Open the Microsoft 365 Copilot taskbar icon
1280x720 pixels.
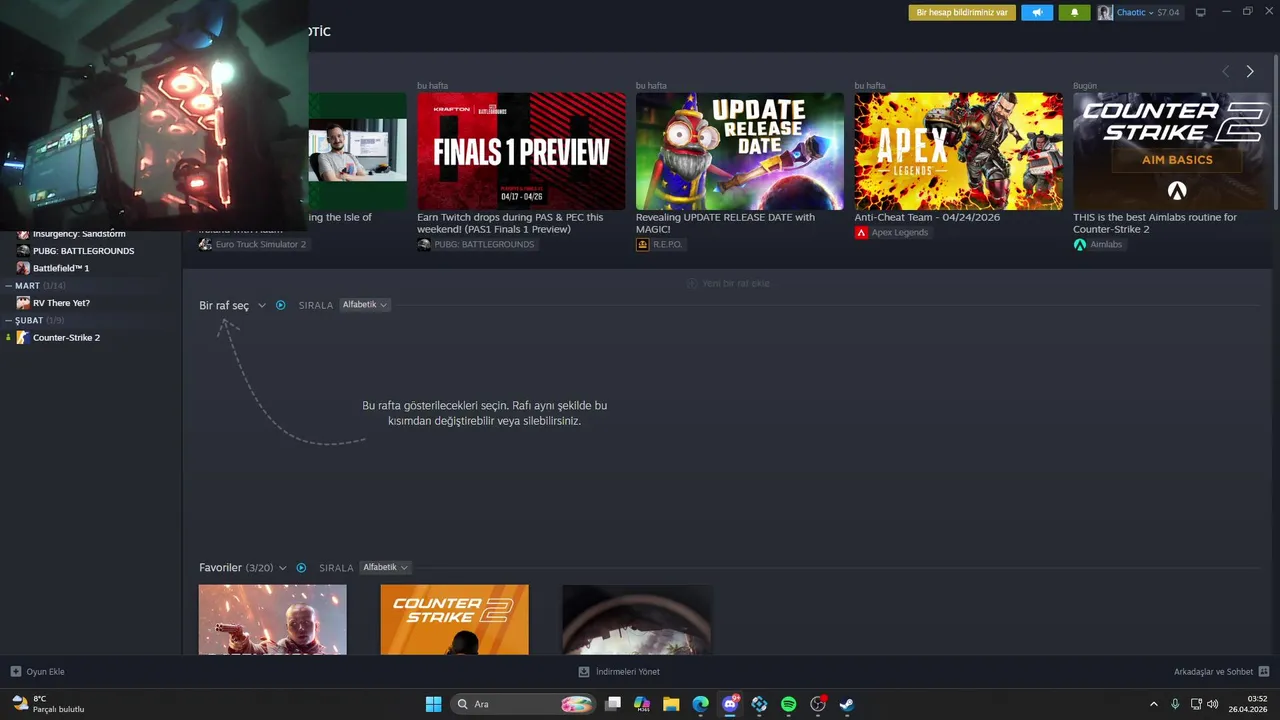pos(642,704)
